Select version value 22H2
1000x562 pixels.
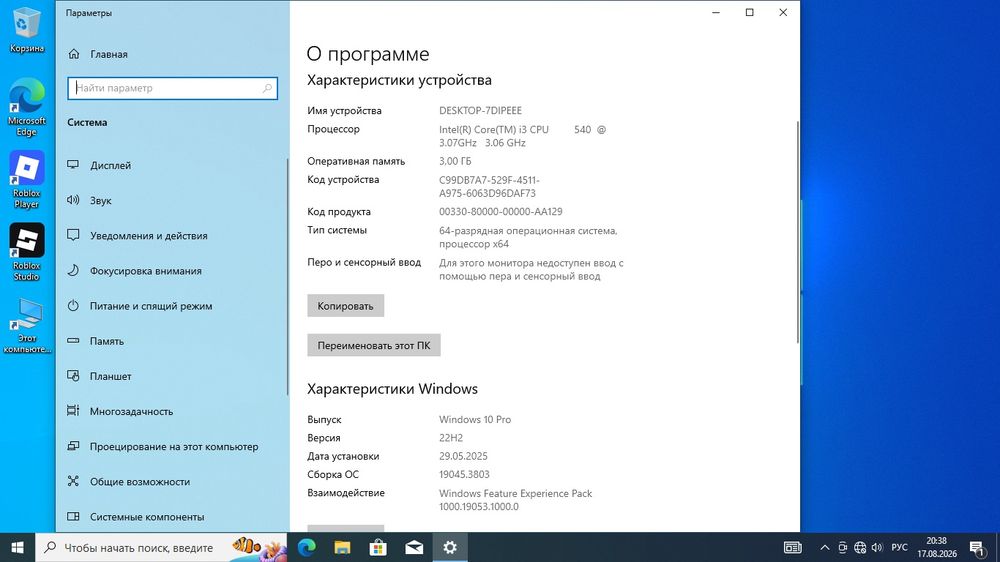pos(451,438)
